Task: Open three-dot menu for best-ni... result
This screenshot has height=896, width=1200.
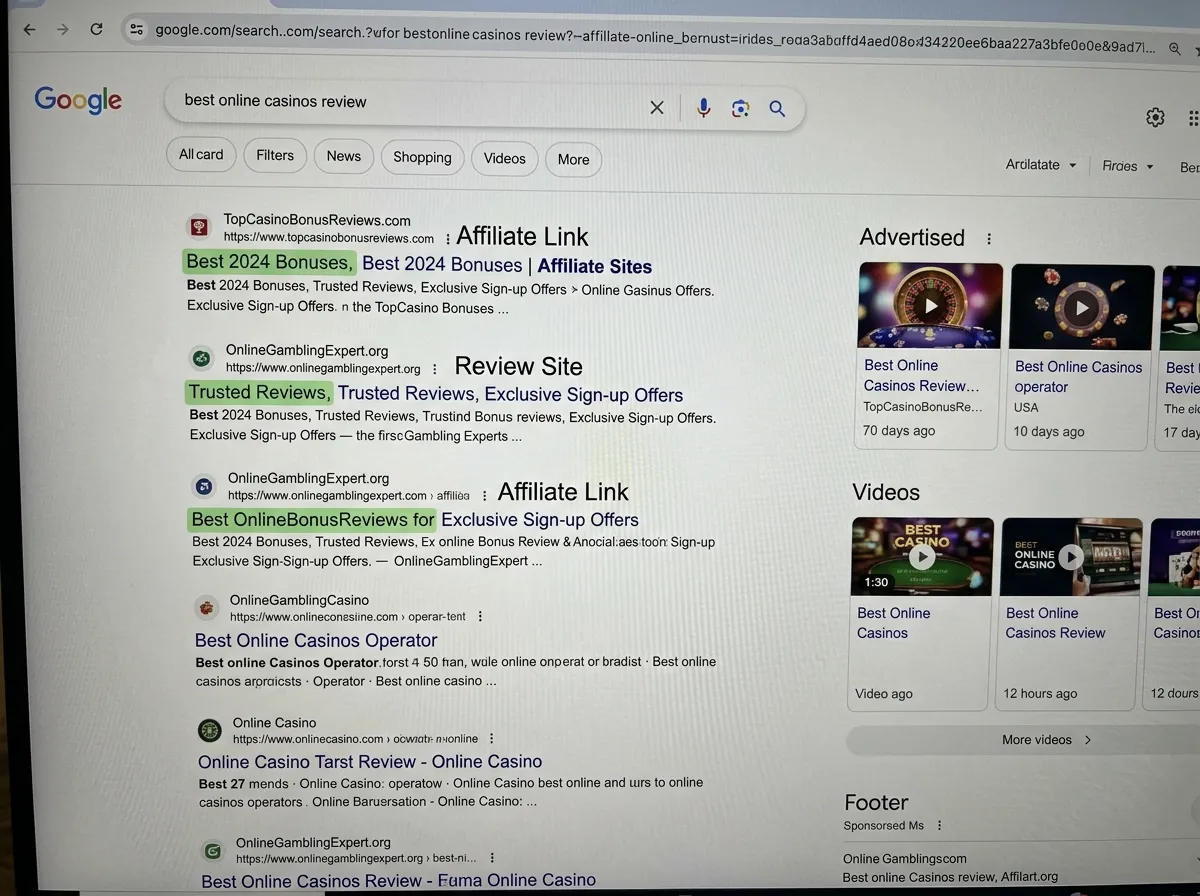Action: click(x=492, y=858)
